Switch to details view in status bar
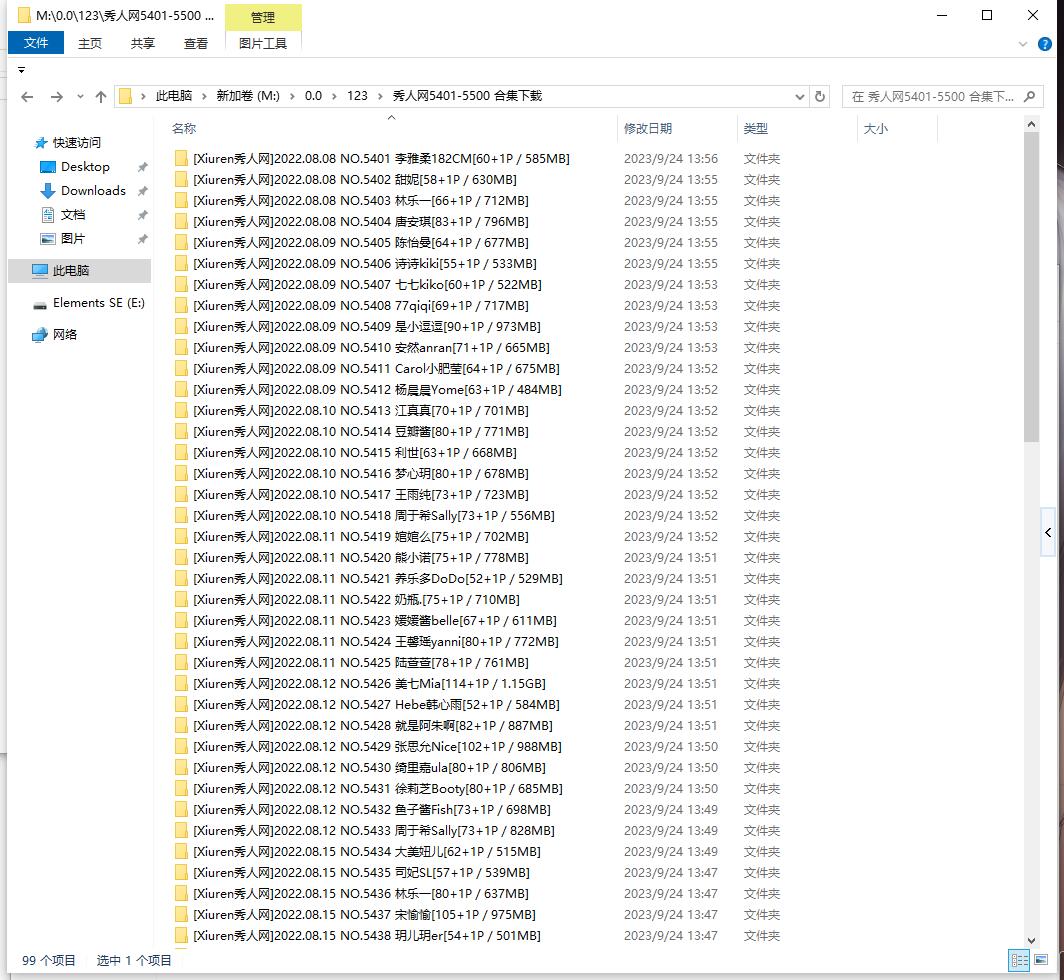 pyautogui.click(x=1019, y=960)
